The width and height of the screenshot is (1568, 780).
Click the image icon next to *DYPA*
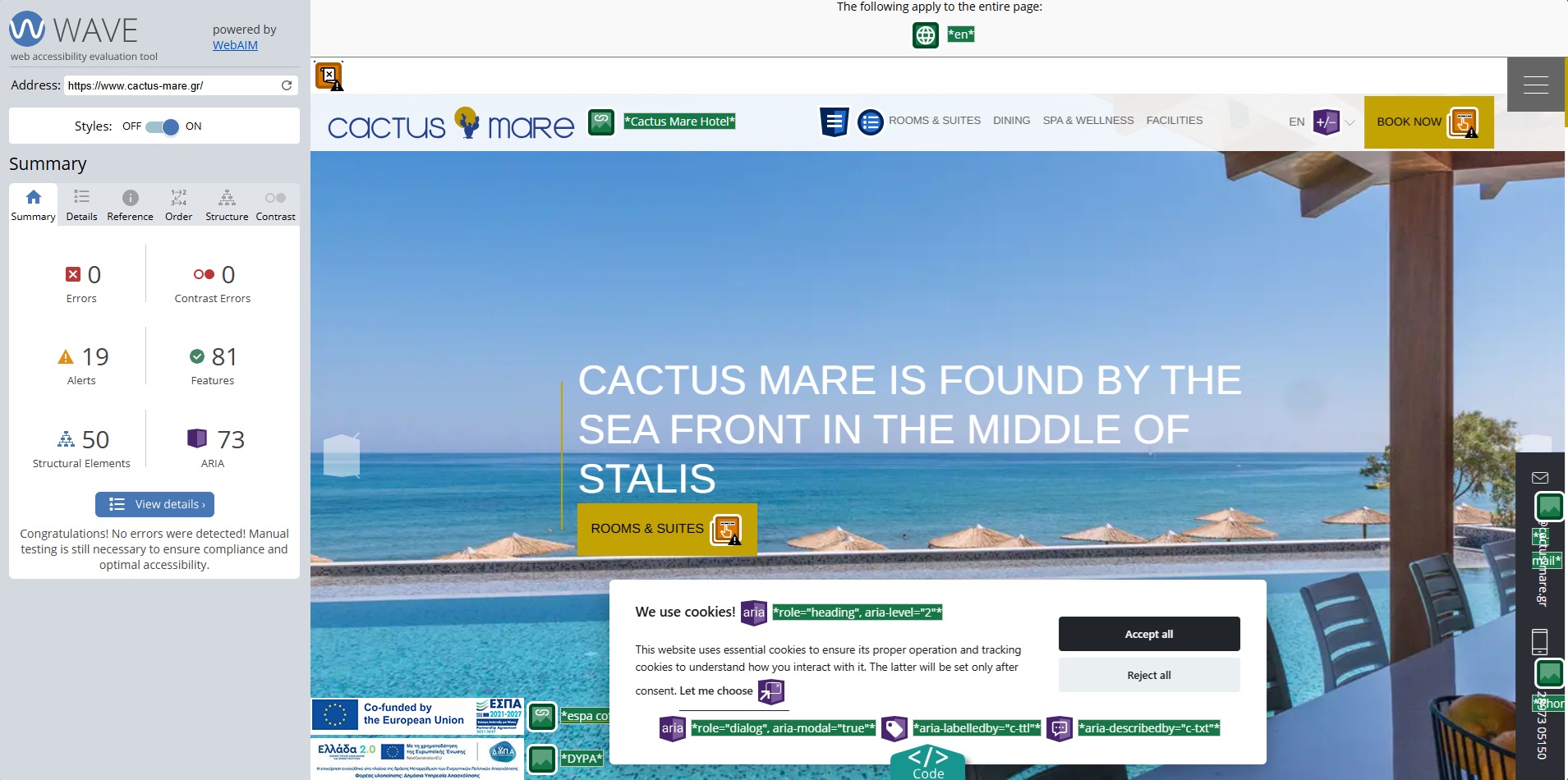coord(542,759)
